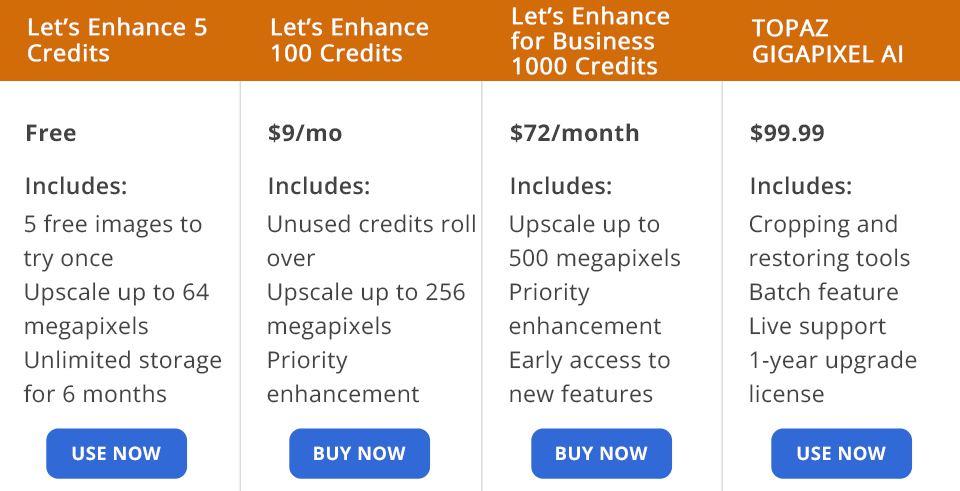Click the Let's Enhance for Business header

[590, 41]
